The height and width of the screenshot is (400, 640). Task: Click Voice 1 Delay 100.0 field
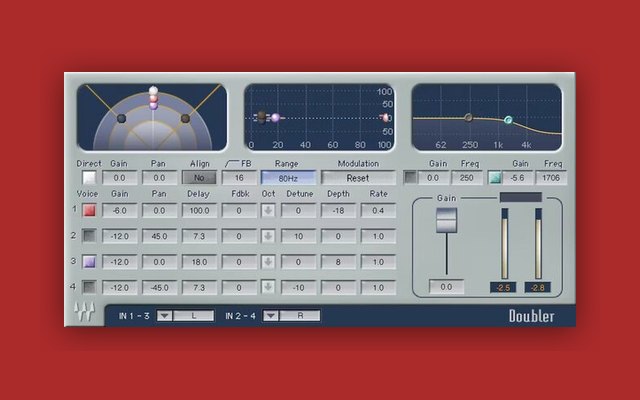199,211
